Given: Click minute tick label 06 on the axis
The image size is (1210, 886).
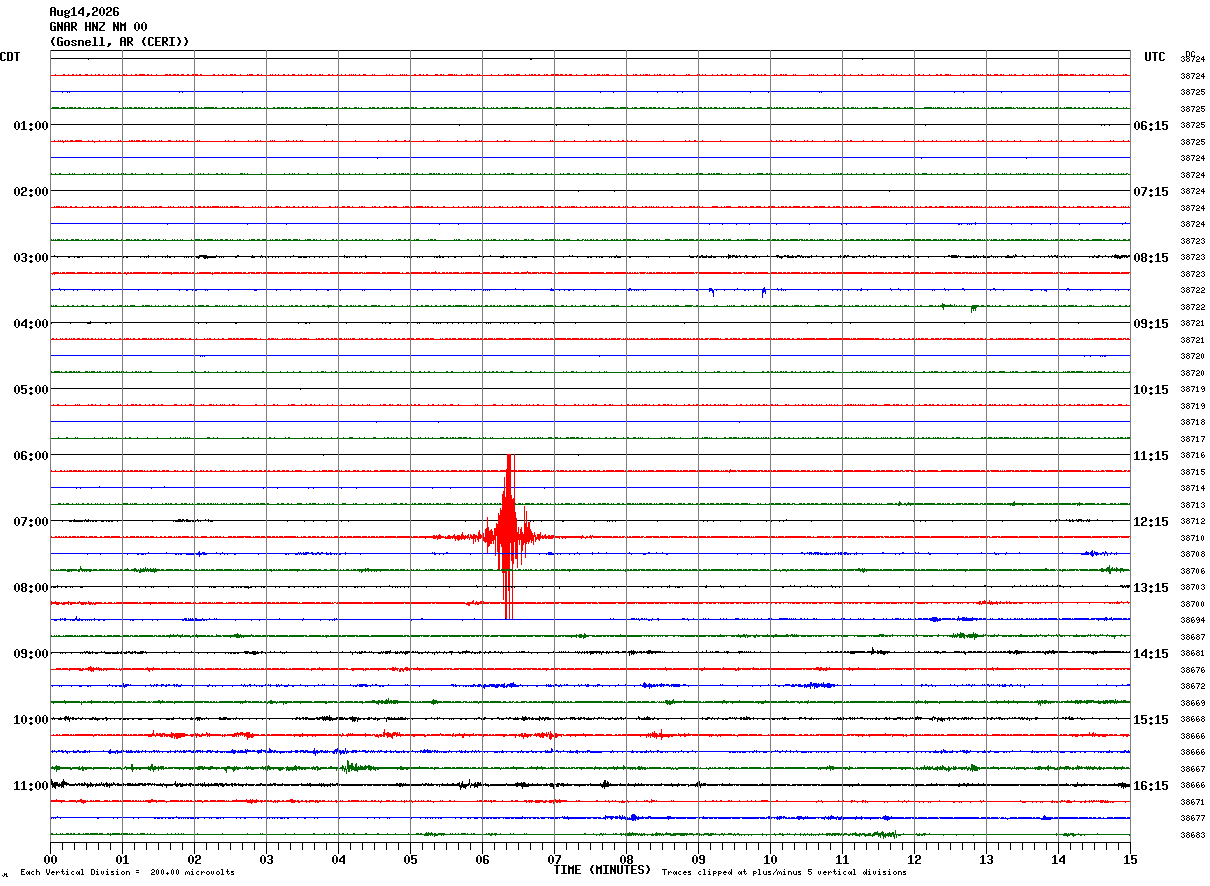Looking at the screenshot, I should (x=482, y=859).
